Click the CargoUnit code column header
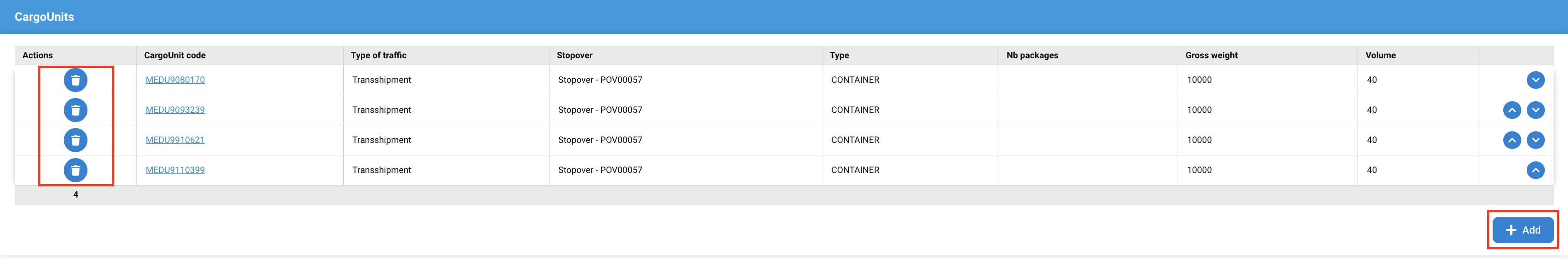The height and width of the screenshot is (259, 1568). 175,55
